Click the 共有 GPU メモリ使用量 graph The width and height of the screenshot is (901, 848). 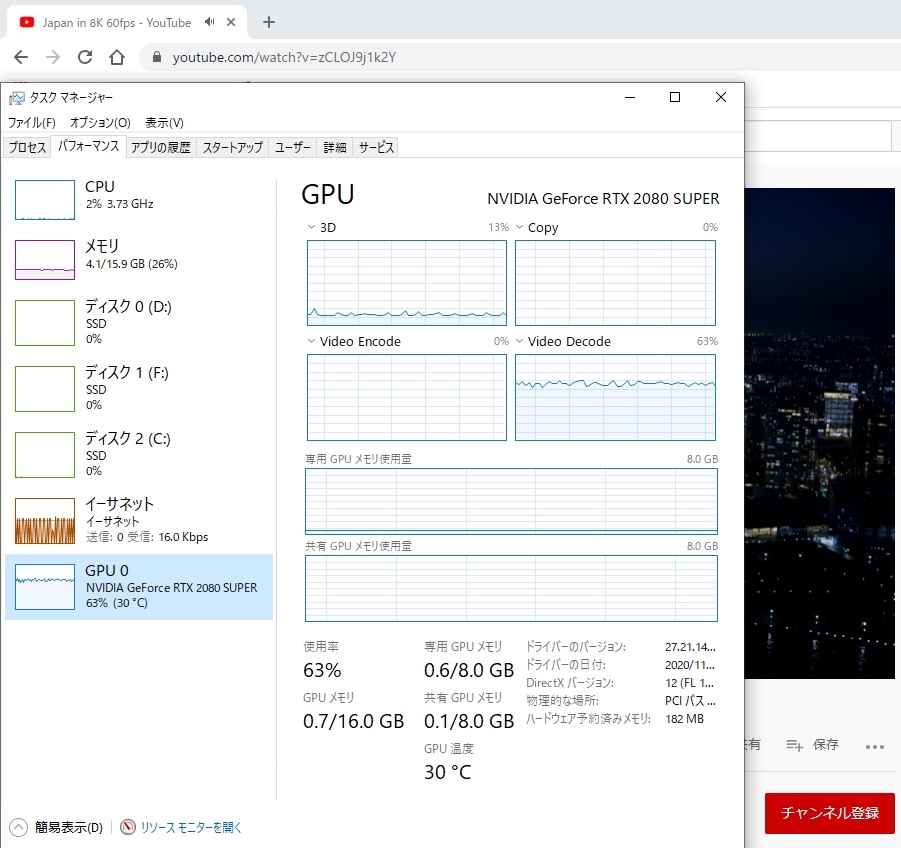(x=511, y=588)
